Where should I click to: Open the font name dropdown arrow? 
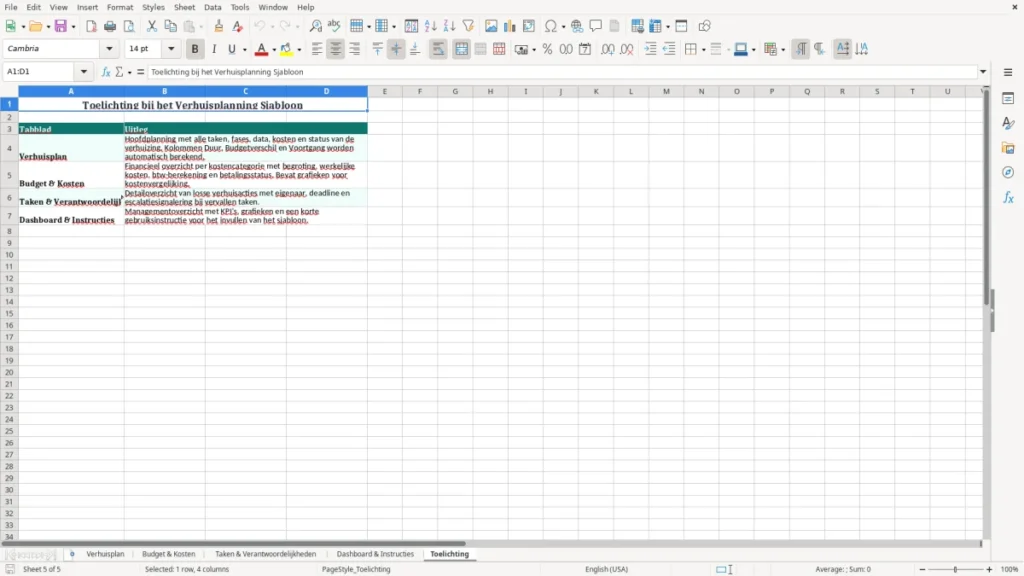(x=109, y=48)
